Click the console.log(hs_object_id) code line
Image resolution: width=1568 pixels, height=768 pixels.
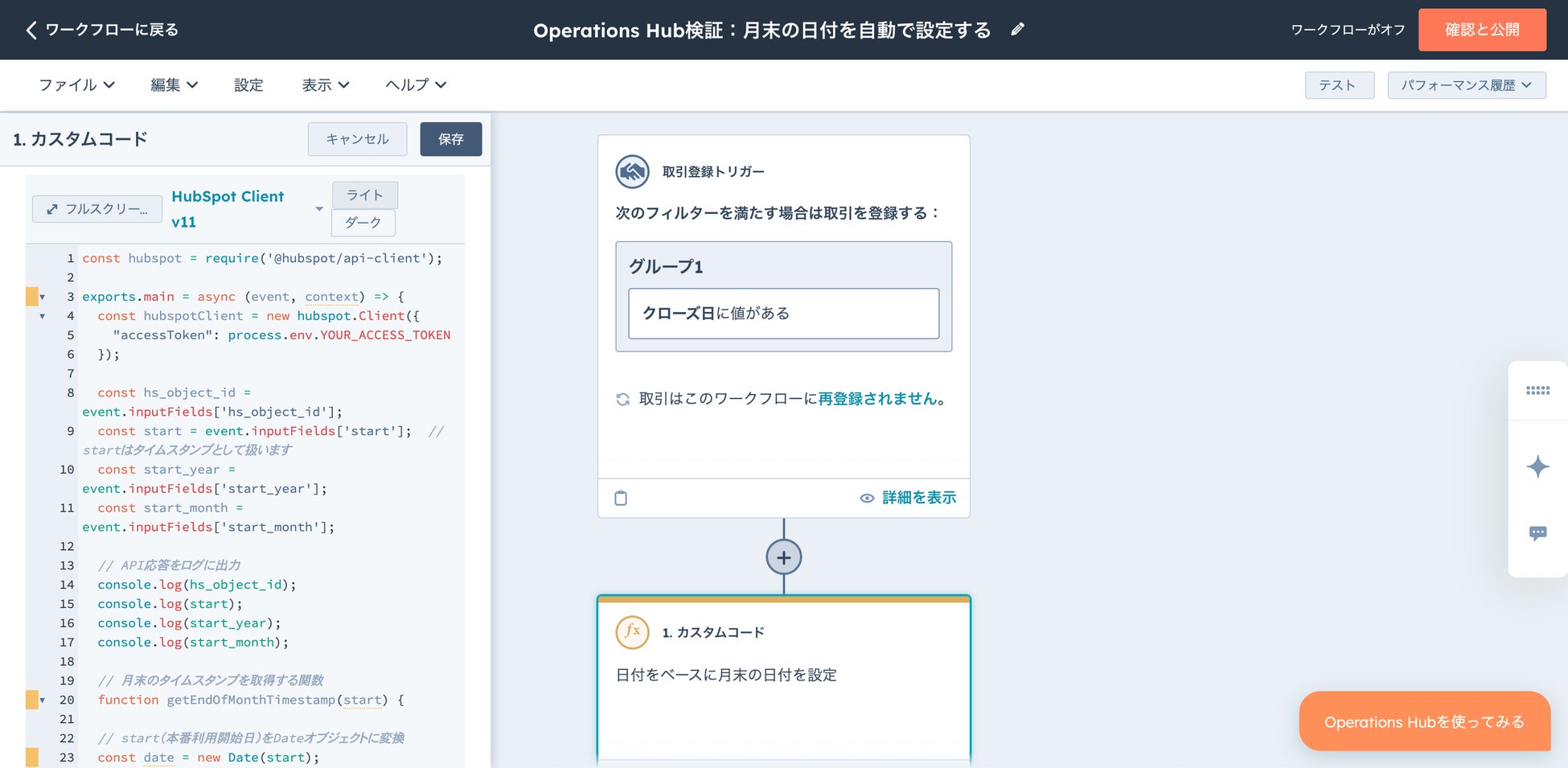[197, 585]
